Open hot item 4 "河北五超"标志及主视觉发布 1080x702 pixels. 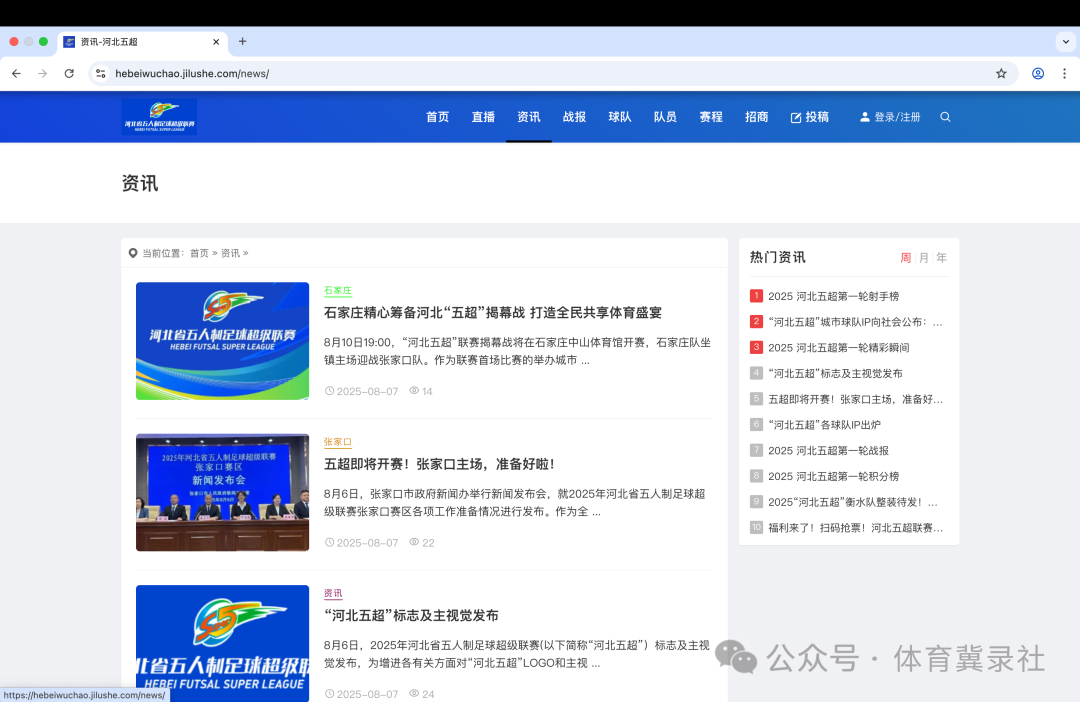click(x=835, y=373)
